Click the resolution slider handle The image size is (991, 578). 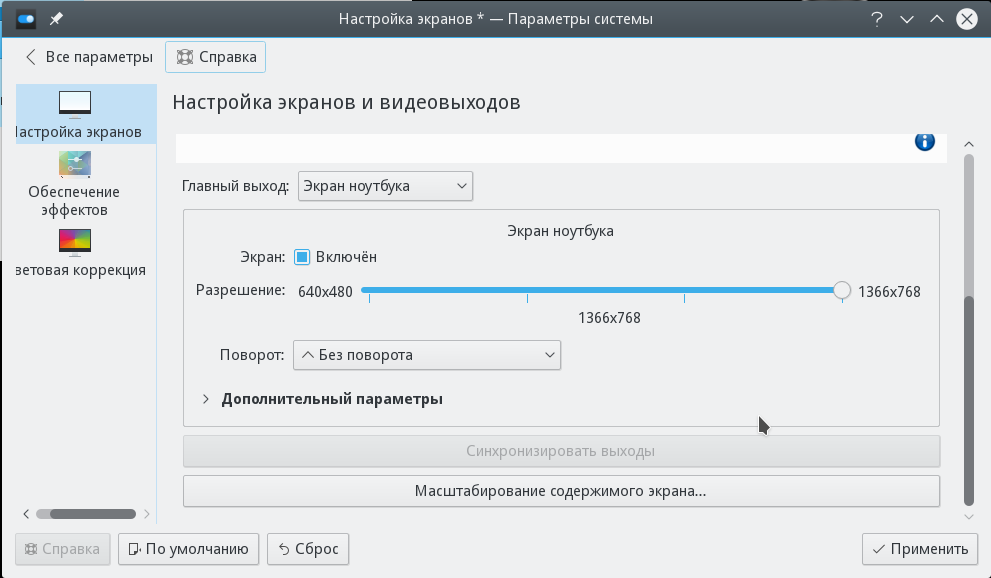[x=842, y=291]
